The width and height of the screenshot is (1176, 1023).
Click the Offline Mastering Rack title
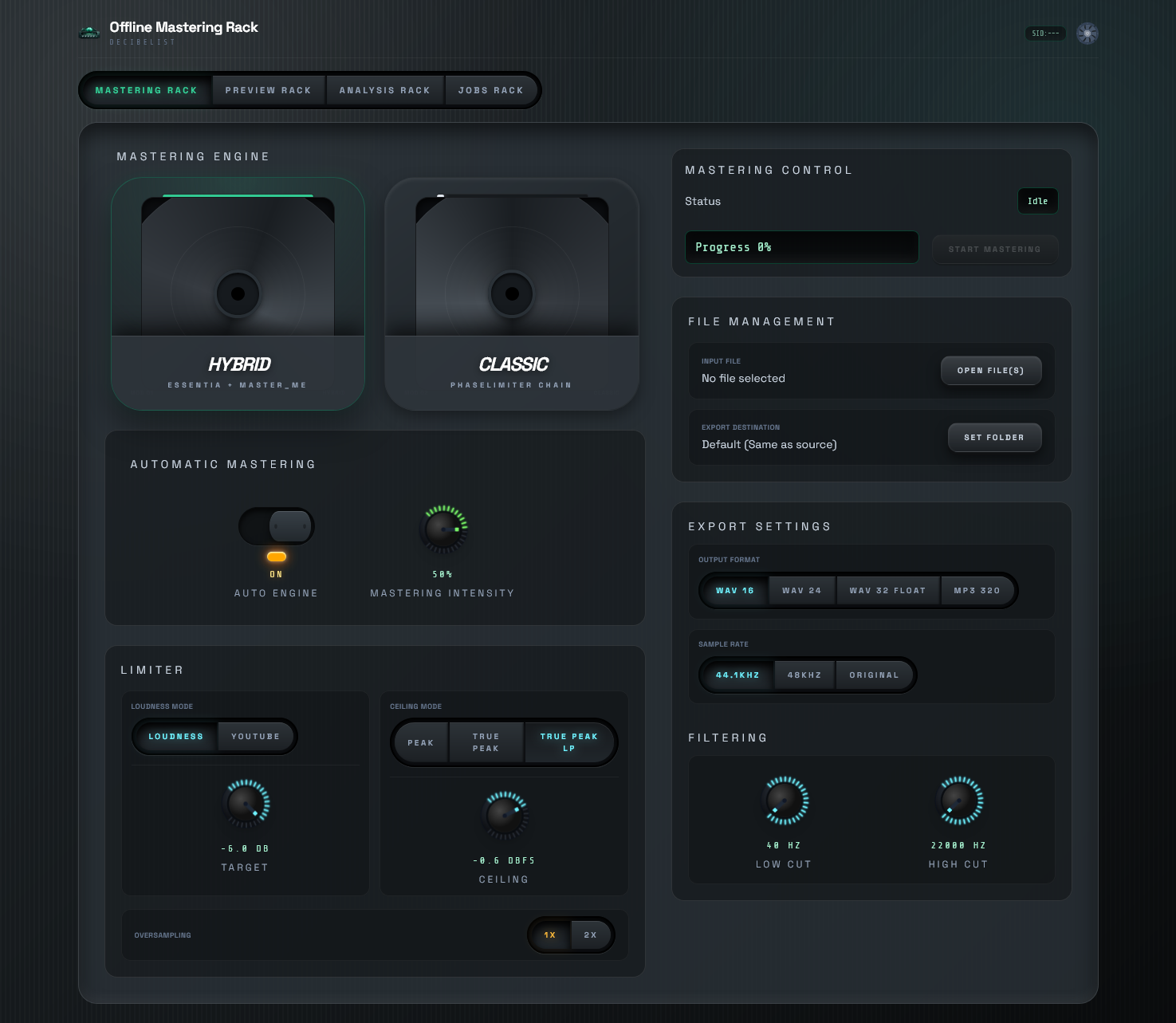(184, 27)
